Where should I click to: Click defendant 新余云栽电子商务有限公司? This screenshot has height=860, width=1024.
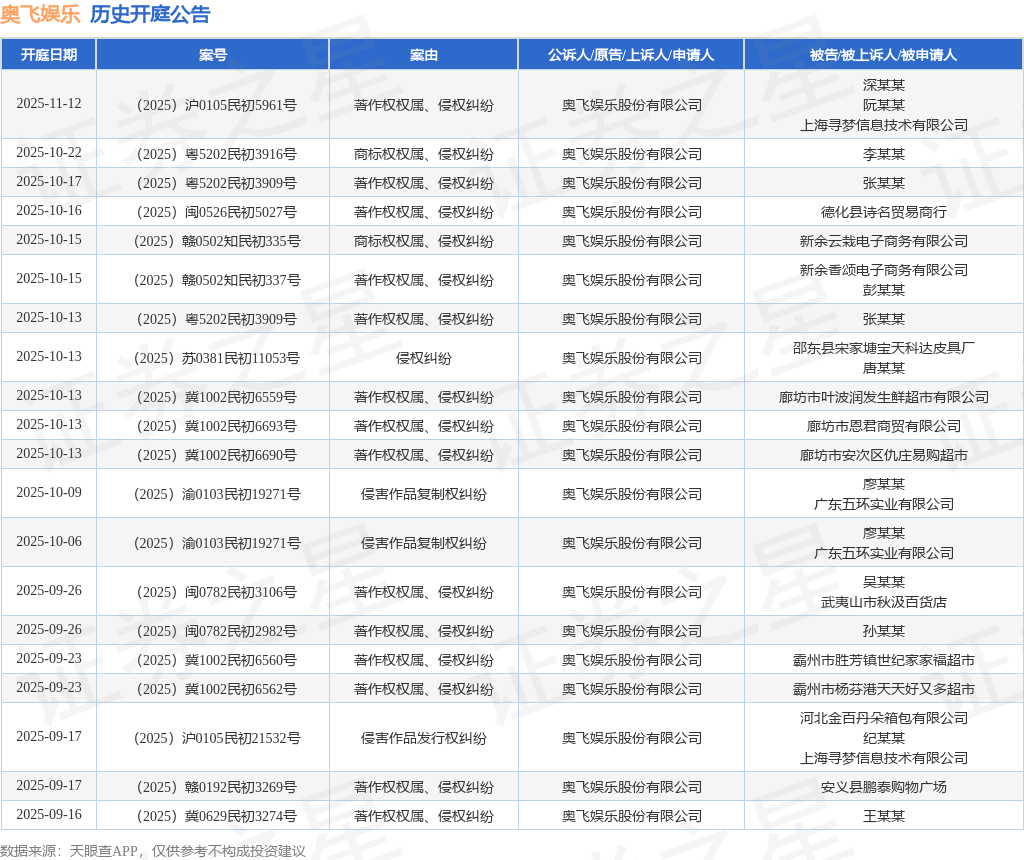click(884, 241)
